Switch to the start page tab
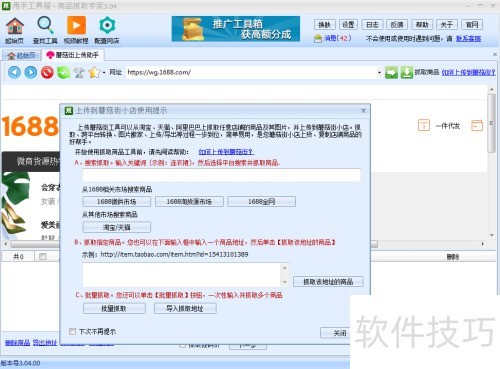Viewport: 500px width, 369px height. point(21,55)
